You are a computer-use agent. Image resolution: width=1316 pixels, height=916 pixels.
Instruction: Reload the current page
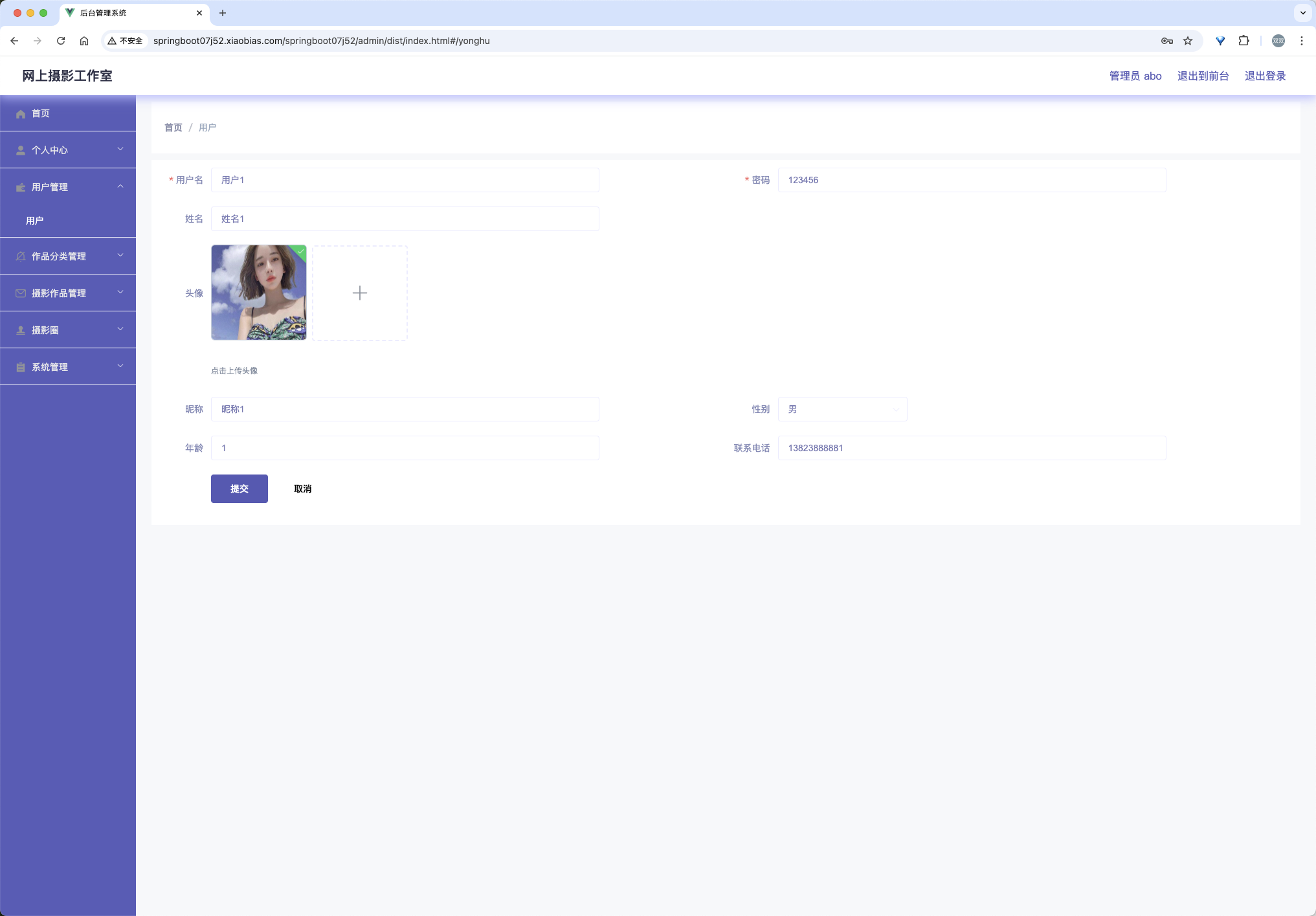click(x=61, y=41)
